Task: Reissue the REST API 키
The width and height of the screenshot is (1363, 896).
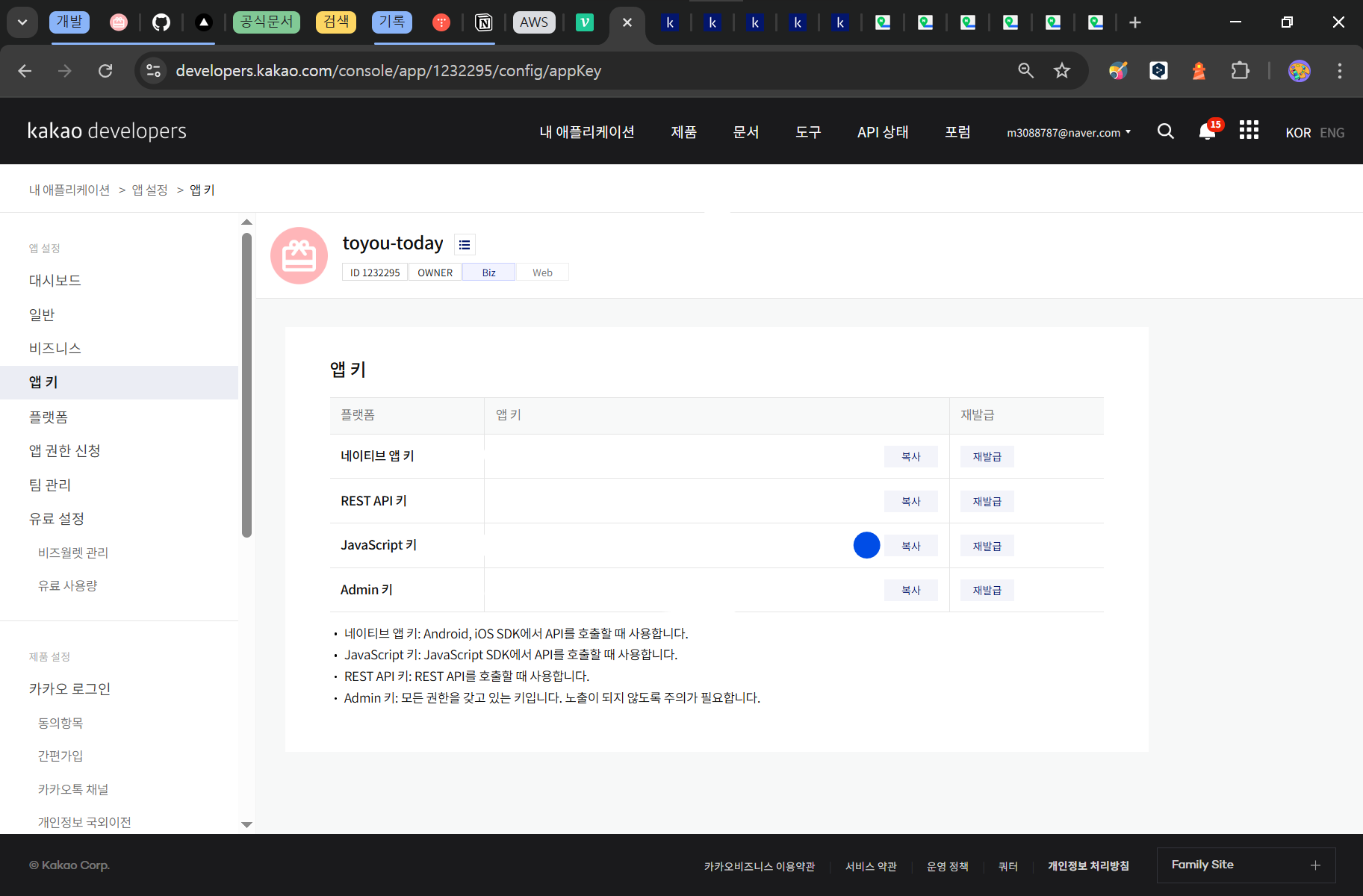Action: 987,501
